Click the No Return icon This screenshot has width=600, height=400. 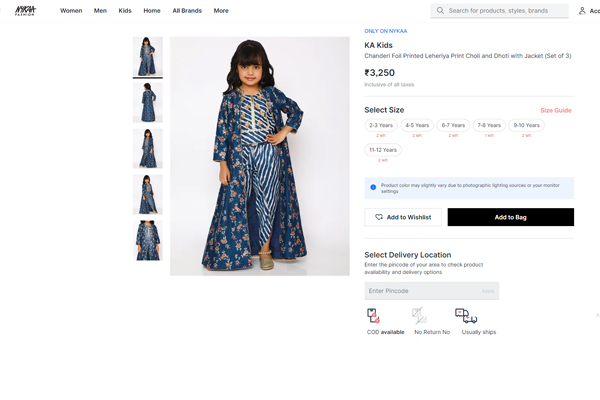click(419, 316)
